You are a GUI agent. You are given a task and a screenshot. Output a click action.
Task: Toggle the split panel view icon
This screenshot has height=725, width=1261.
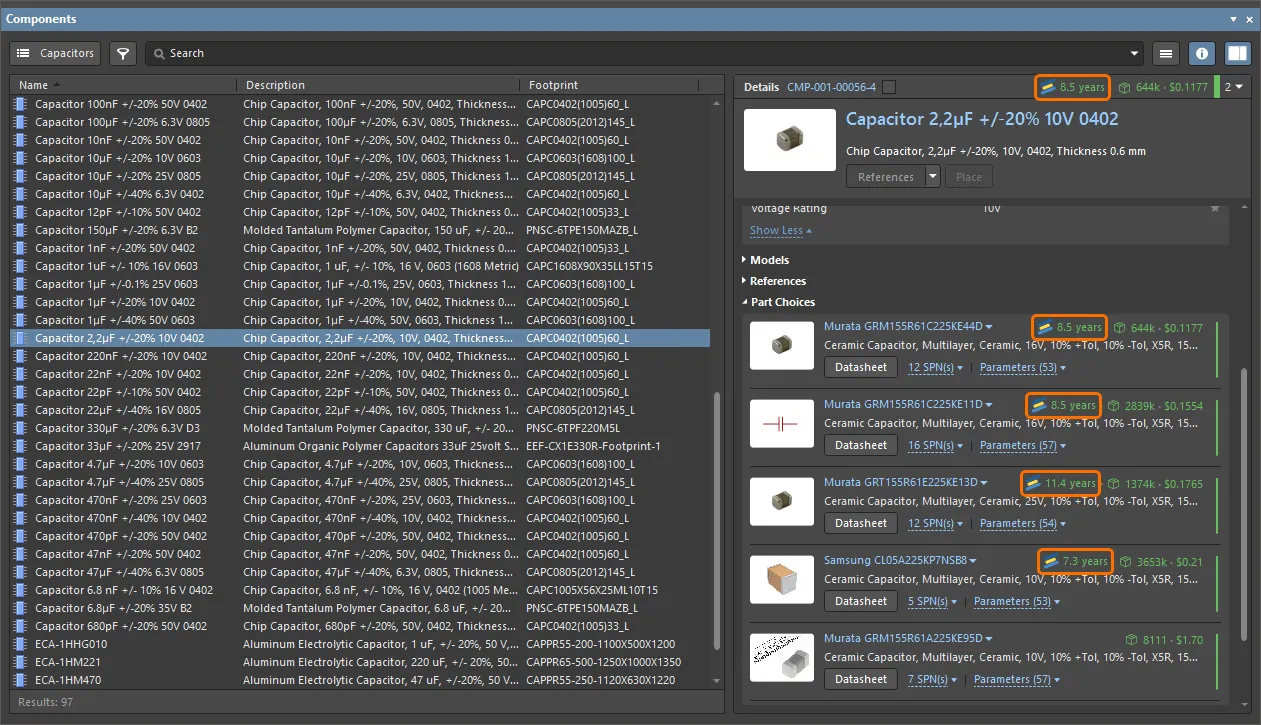pos(1237,53)
